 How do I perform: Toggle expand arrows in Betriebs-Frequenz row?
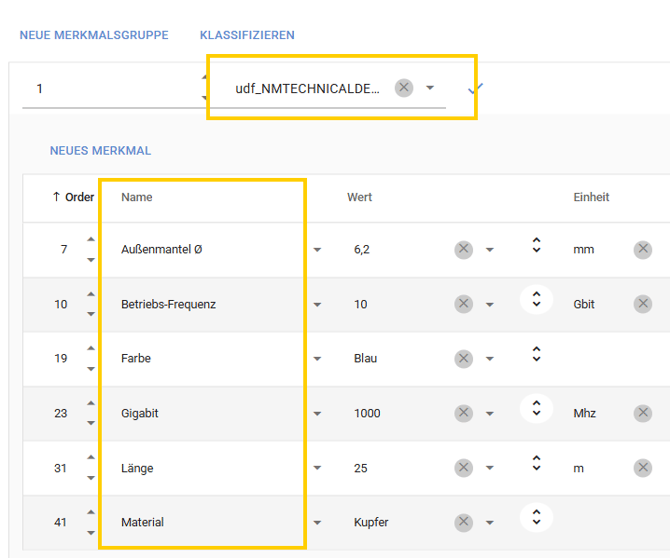point(537,299)
